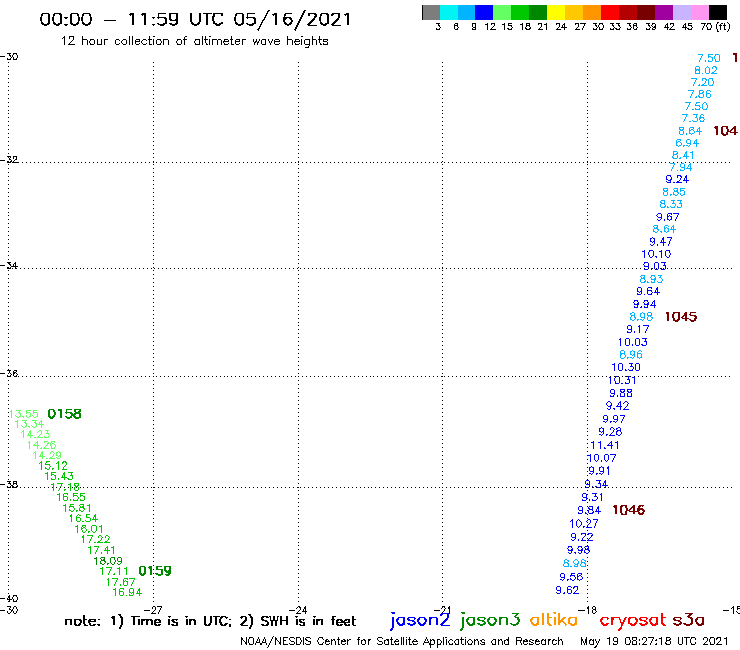Click the 14.23 wave height value

35,434
